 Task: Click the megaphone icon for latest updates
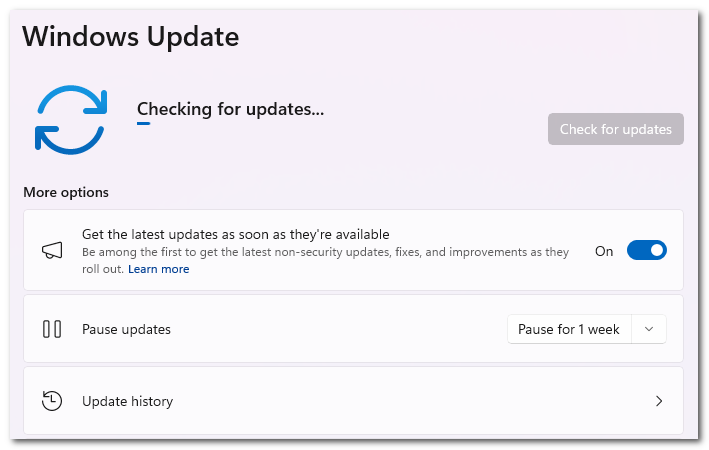click(x=52, y=251)
